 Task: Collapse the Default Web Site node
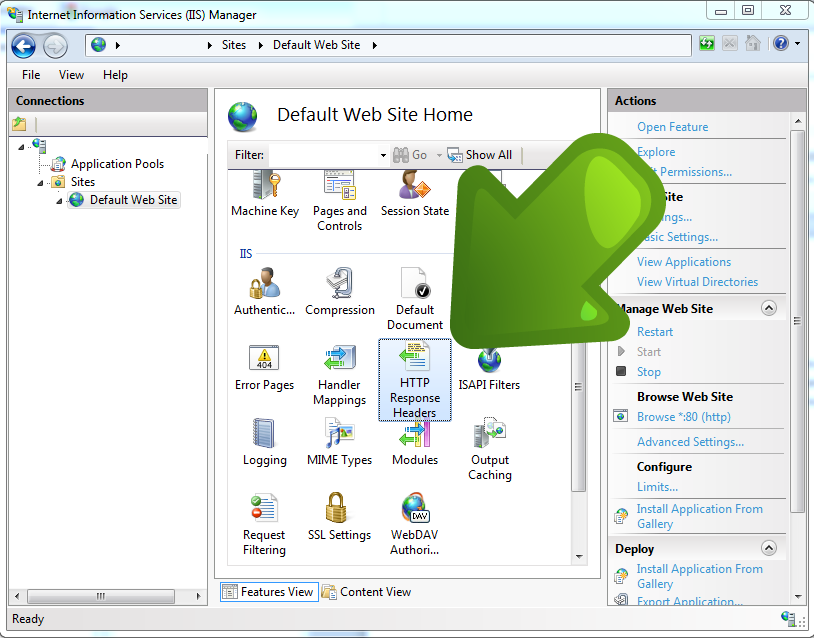(x=59, y=201)
